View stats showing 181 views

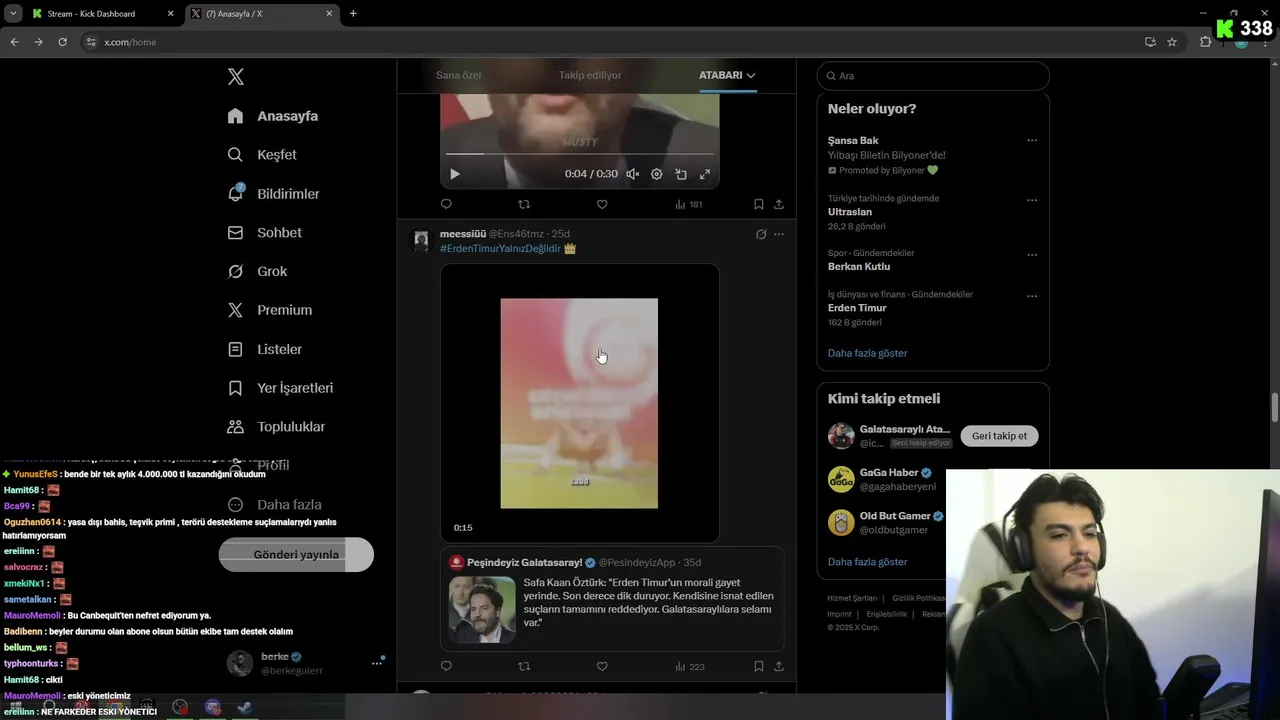tap(689, 204)
